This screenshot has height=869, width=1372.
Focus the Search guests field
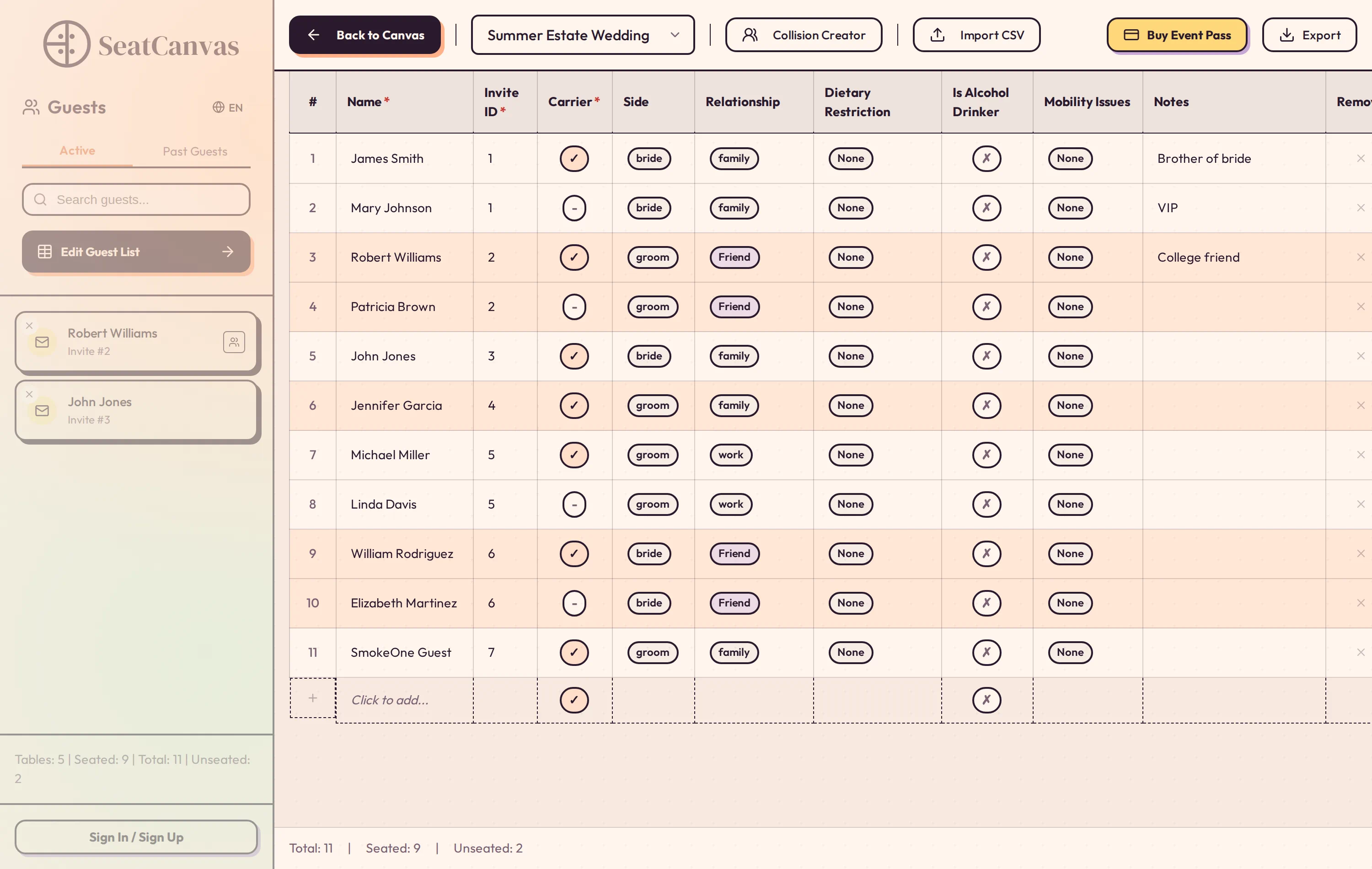point(136,199)
